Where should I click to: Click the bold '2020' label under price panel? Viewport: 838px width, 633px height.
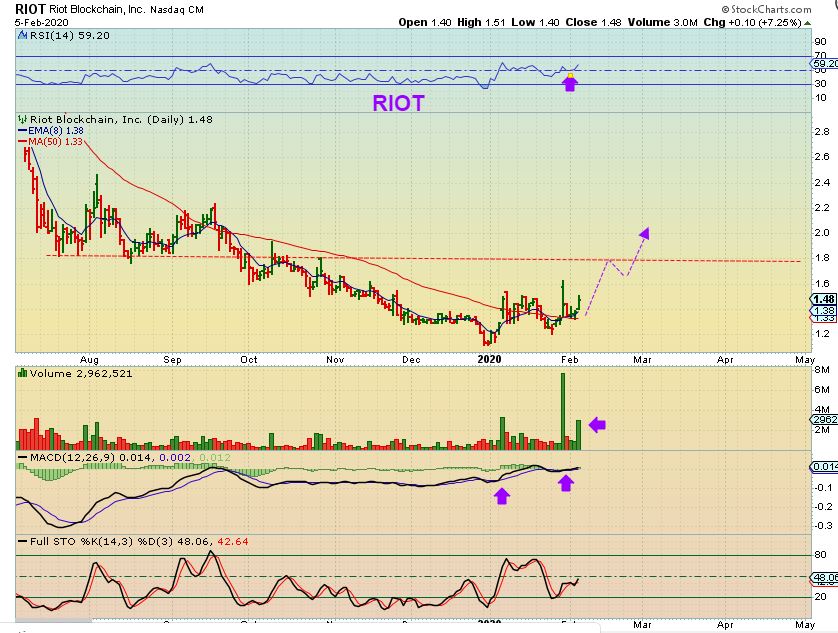(489, 359)
